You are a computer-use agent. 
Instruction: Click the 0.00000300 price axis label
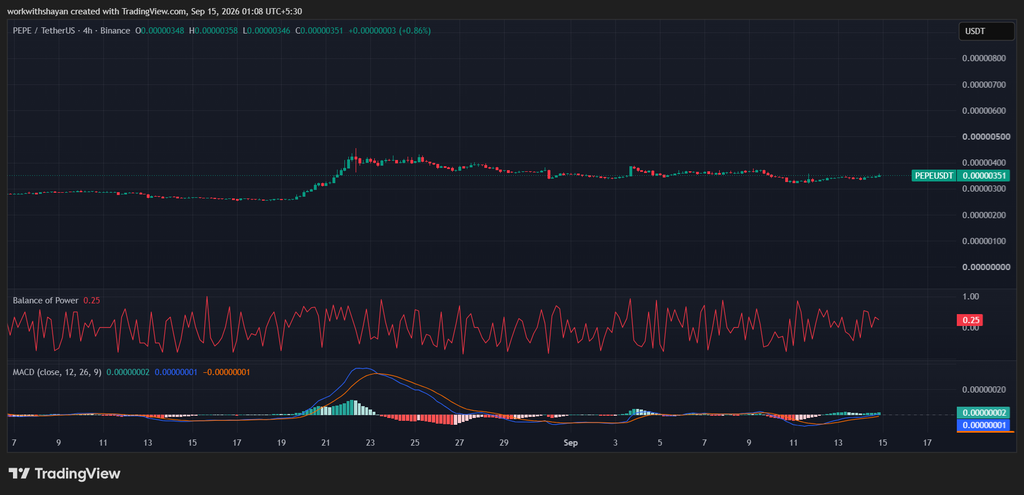tap(984, 189)
